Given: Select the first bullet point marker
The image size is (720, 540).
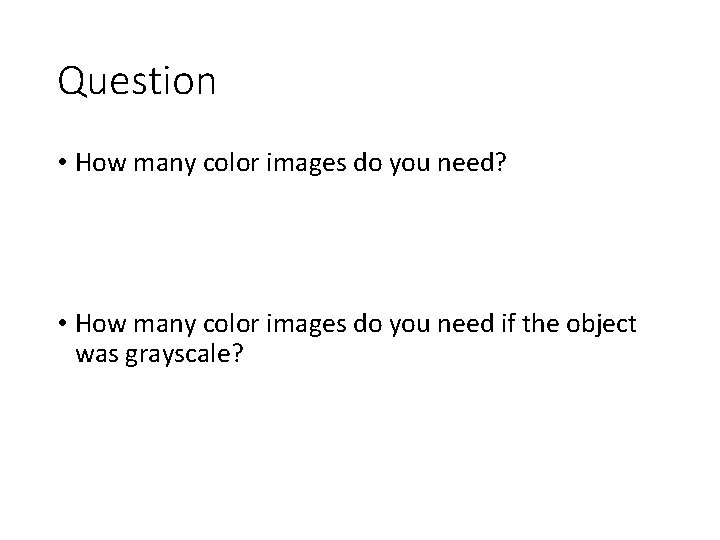Looking at the screenshot, I should pos(63,162).
